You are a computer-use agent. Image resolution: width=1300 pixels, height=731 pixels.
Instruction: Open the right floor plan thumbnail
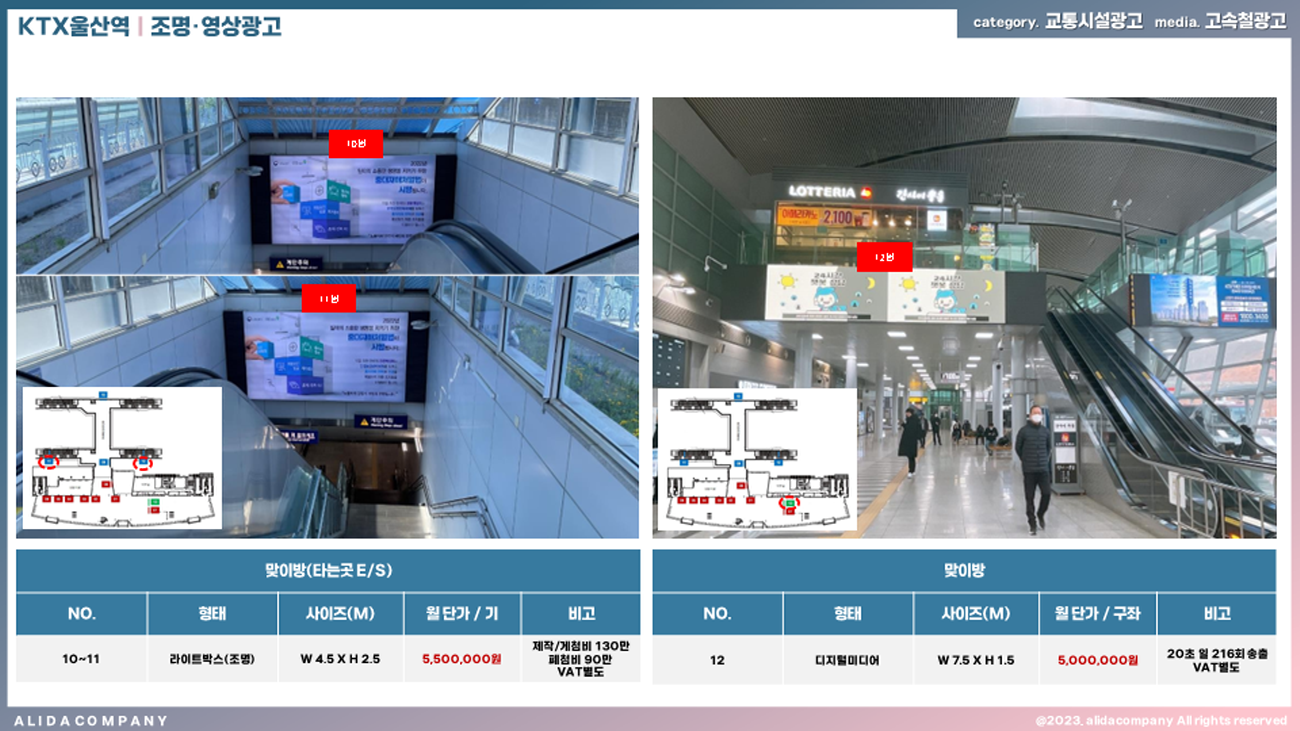[x=756, y=457]
